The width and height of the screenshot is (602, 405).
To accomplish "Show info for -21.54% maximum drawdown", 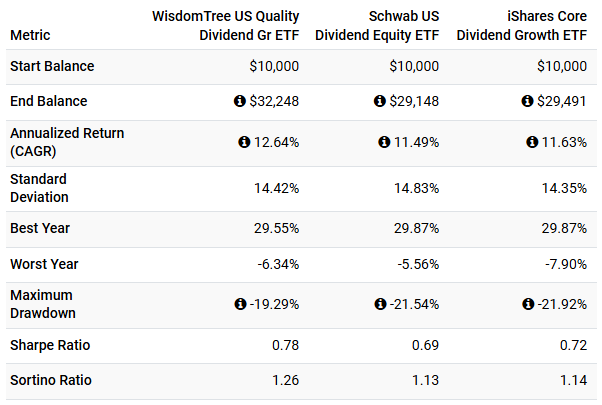I will point(380,304).
